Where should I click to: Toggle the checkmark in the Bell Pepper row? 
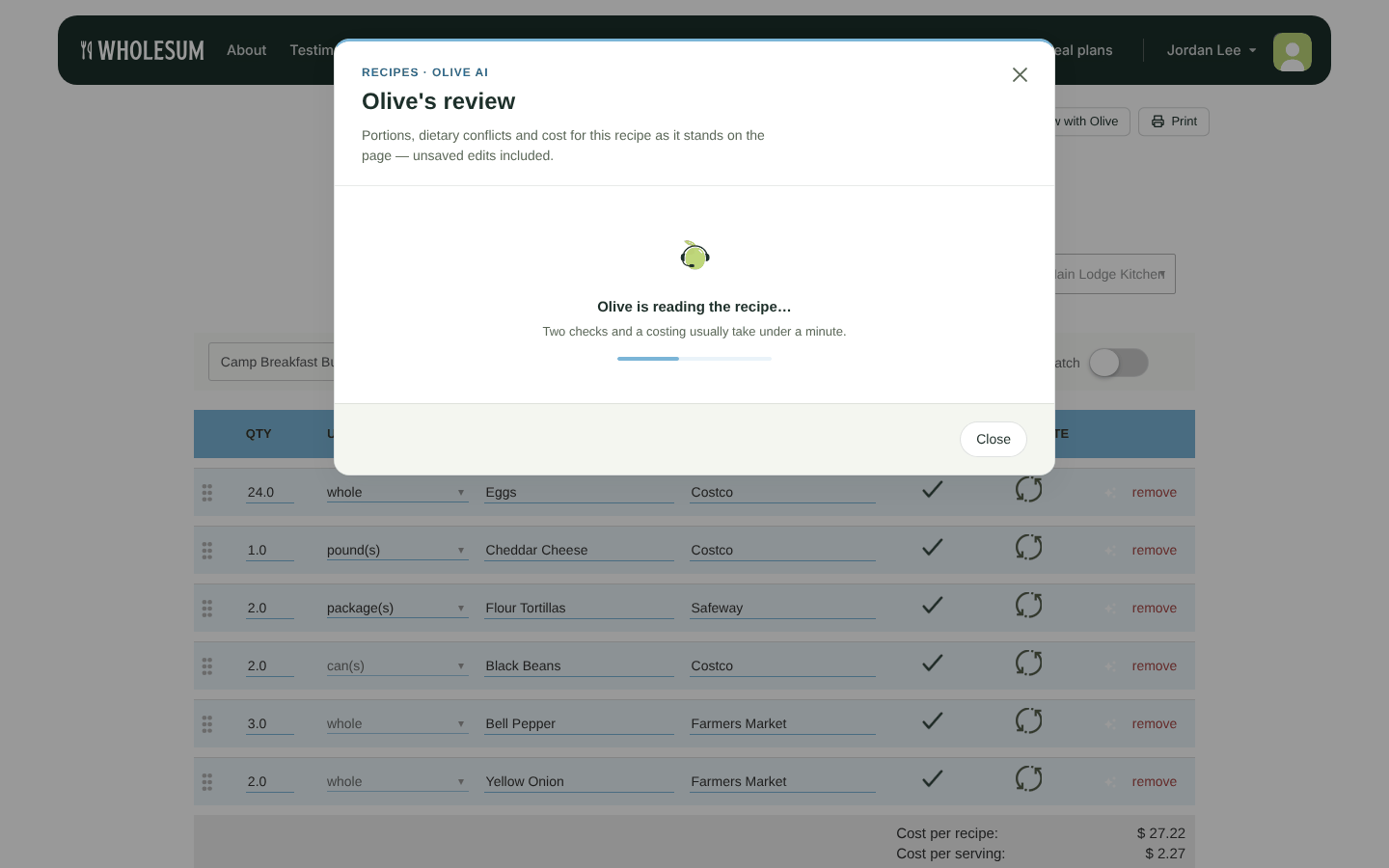click(x=932, y=721)
